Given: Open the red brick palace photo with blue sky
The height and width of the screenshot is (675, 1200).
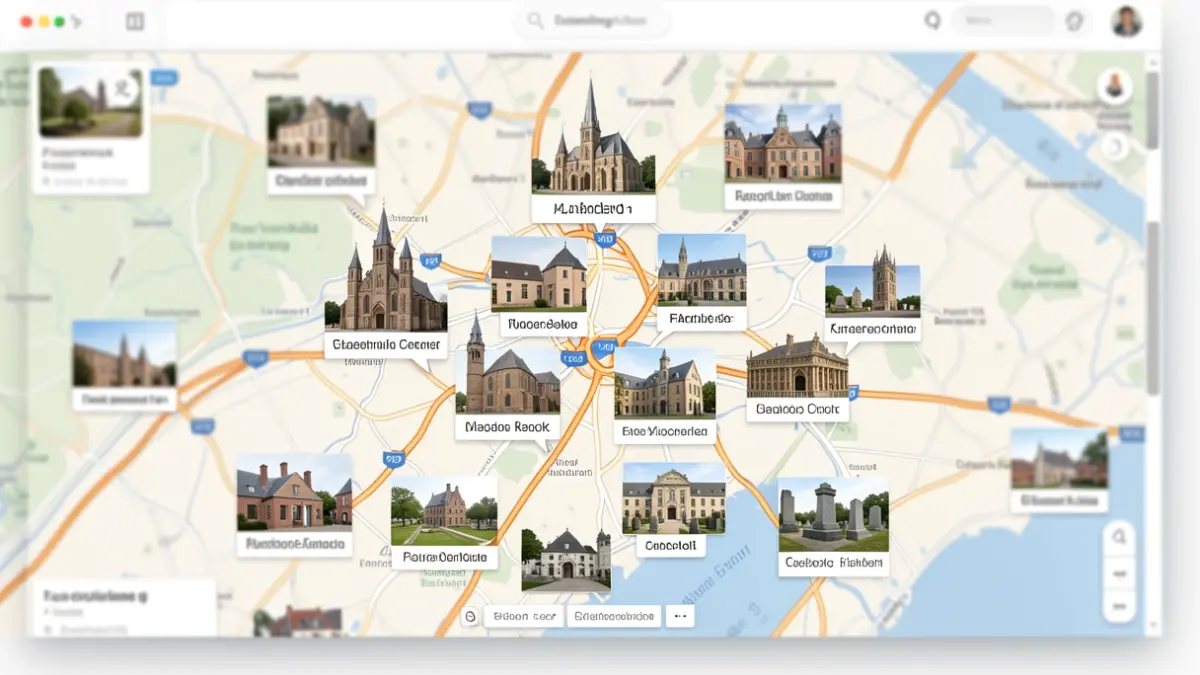Looking at the screenshot, I should pyautogui.click(x=783, y=143).
